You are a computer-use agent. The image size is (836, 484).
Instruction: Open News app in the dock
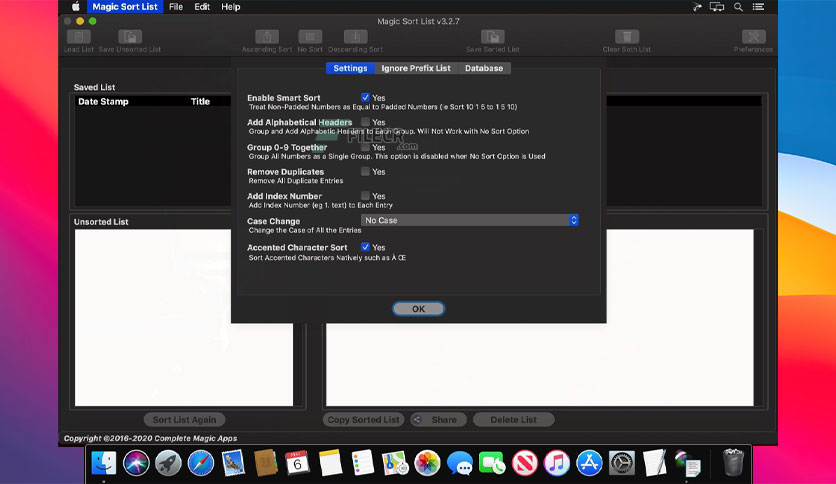525,463
